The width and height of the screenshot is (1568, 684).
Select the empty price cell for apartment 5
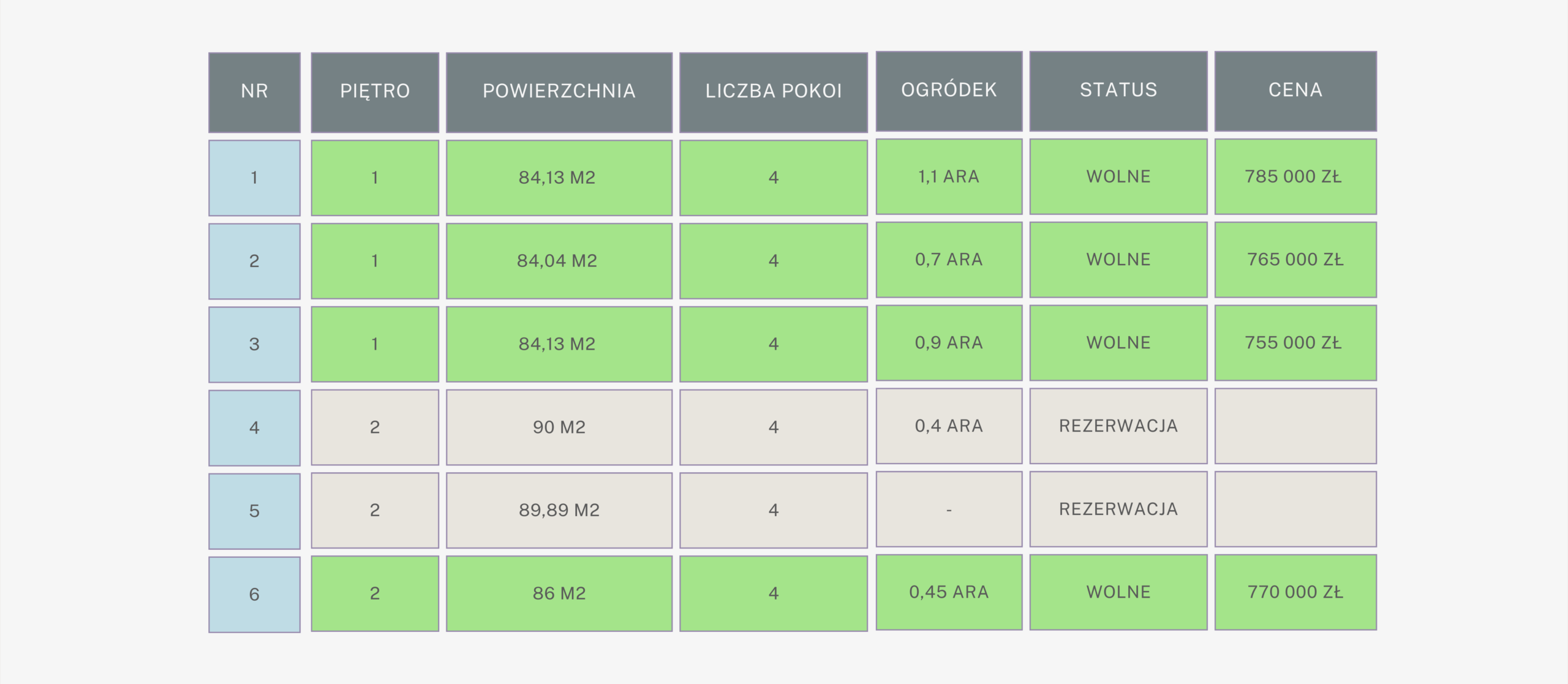(x=1295, y=509)
